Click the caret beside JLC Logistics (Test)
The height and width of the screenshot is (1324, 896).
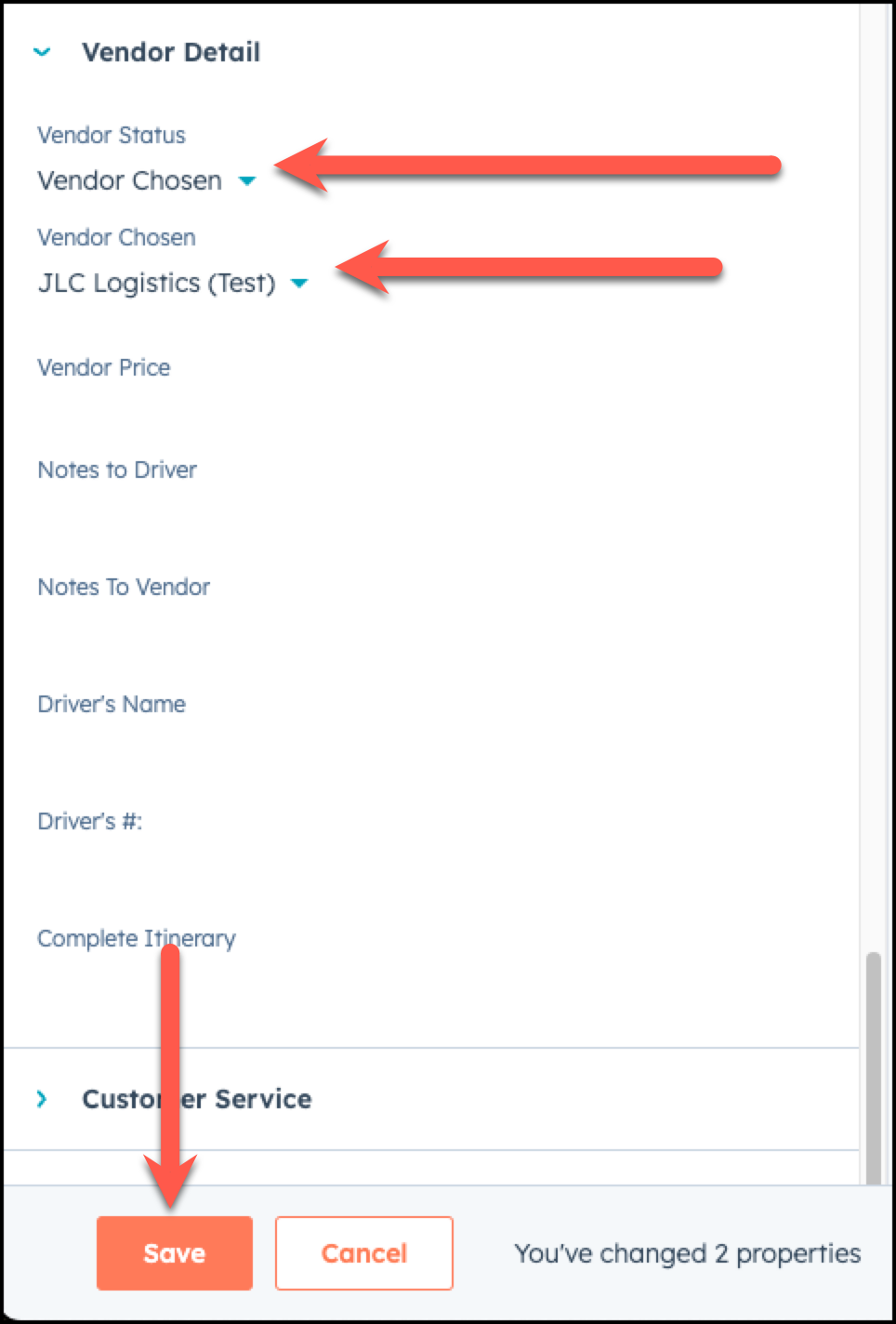tap(299, 283)
